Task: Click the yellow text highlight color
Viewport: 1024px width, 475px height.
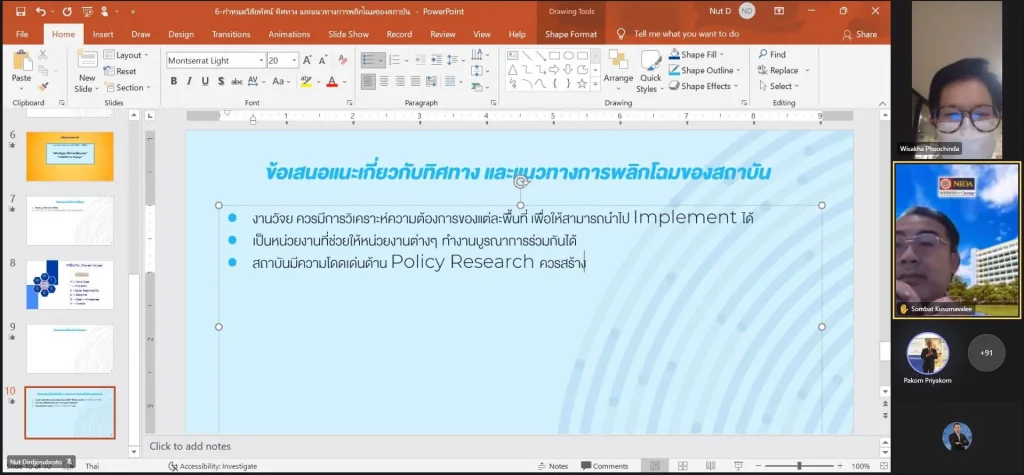Action: pyautogui.click(x=306, y=81)
